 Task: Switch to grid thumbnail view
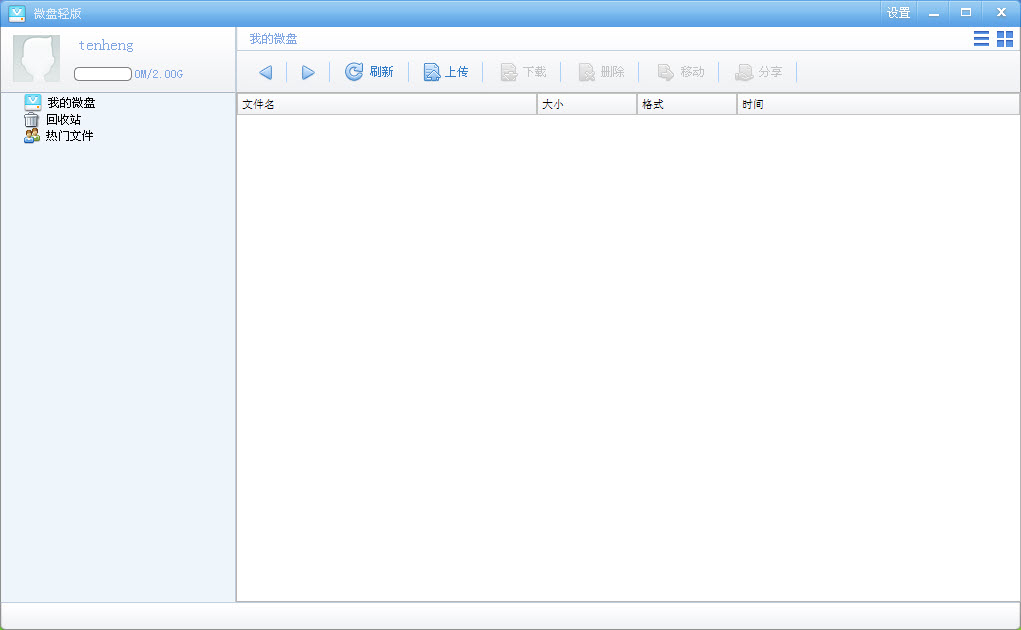click(x=1005, y=39)
